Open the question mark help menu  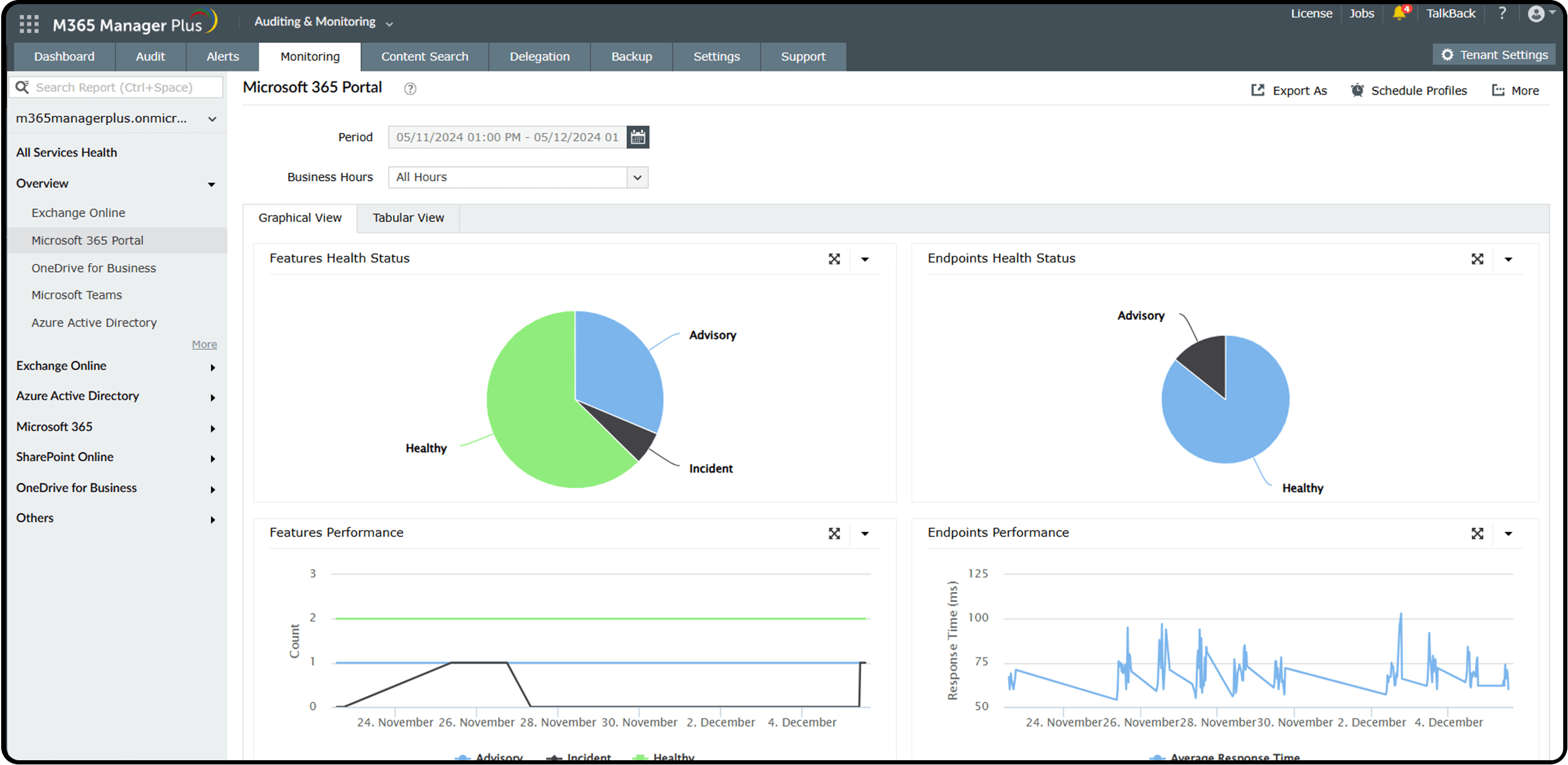point(1502,13)
